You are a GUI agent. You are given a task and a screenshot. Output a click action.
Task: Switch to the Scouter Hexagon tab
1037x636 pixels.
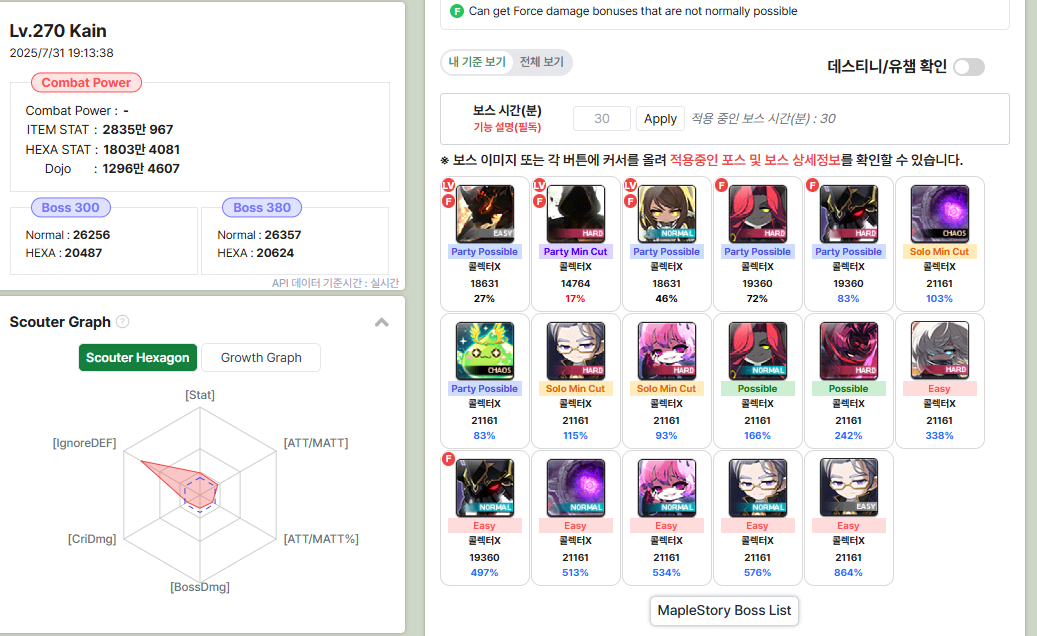click(x=138, y=358)
